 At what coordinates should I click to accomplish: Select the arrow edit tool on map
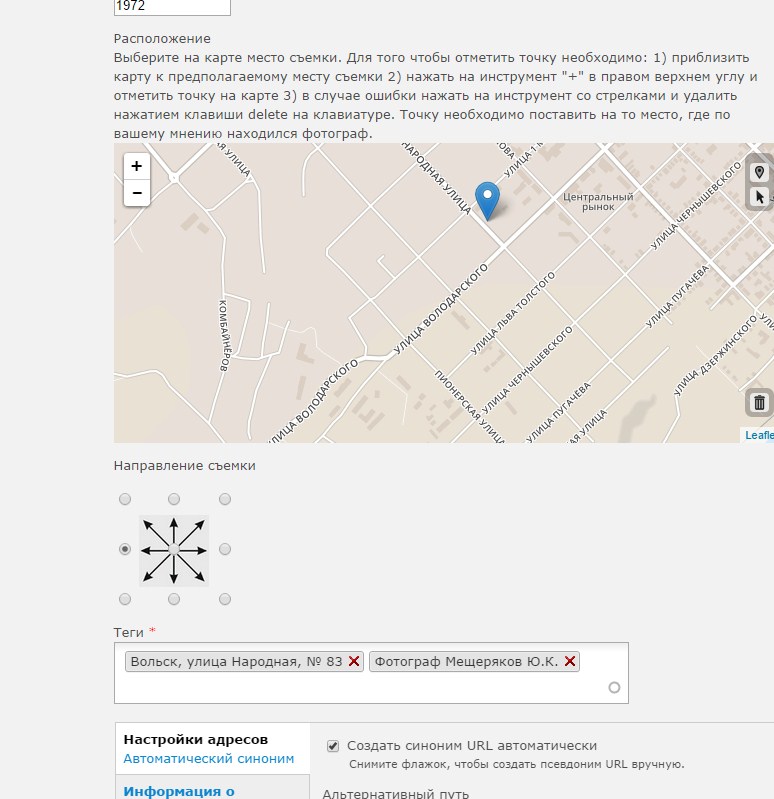[760, 197]
